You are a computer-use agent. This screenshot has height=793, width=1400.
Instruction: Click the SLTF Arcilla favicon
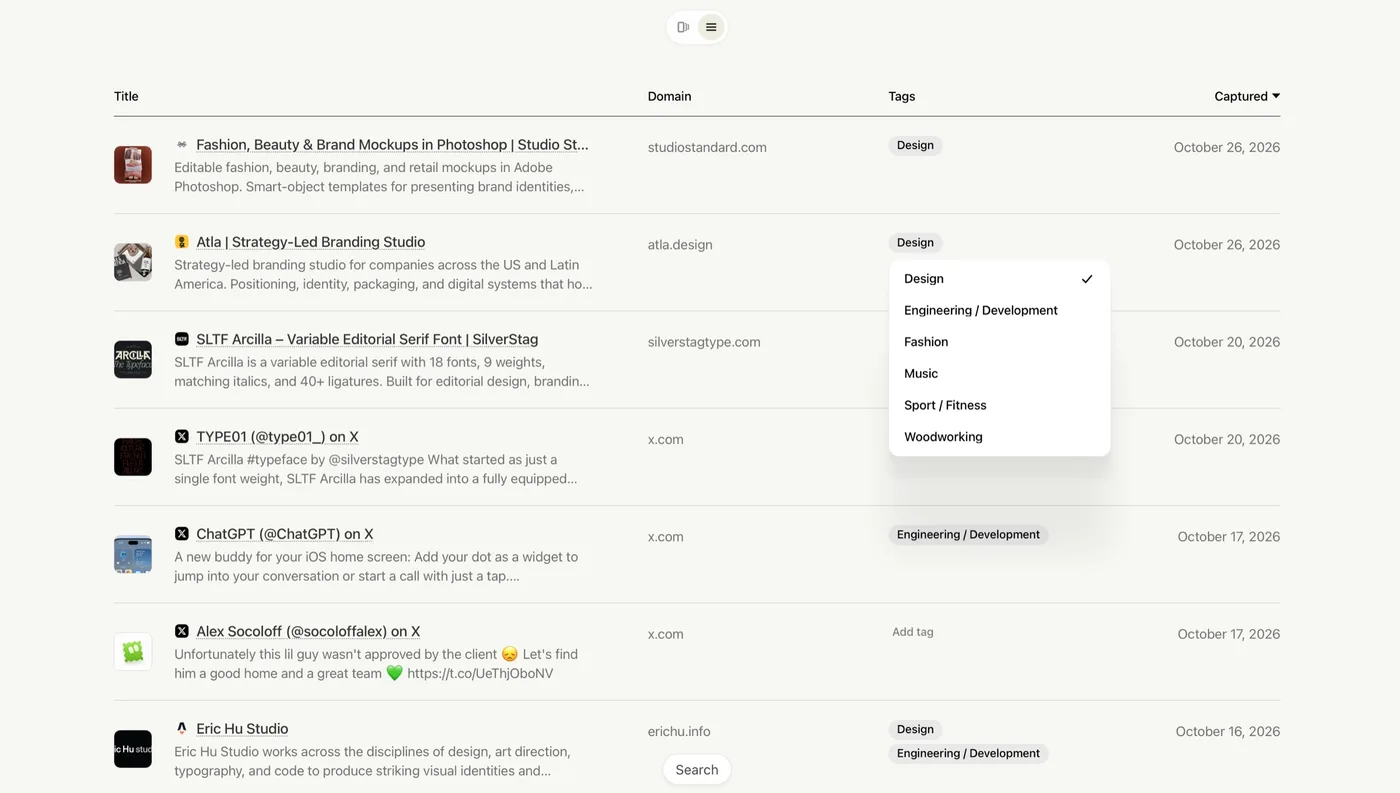(182, 339)
